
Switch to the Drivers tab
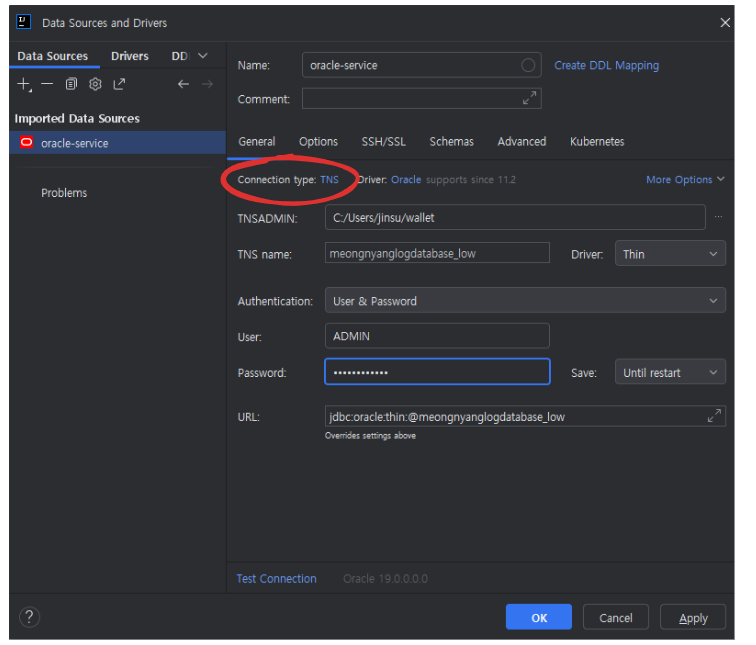tap(130, 56)
